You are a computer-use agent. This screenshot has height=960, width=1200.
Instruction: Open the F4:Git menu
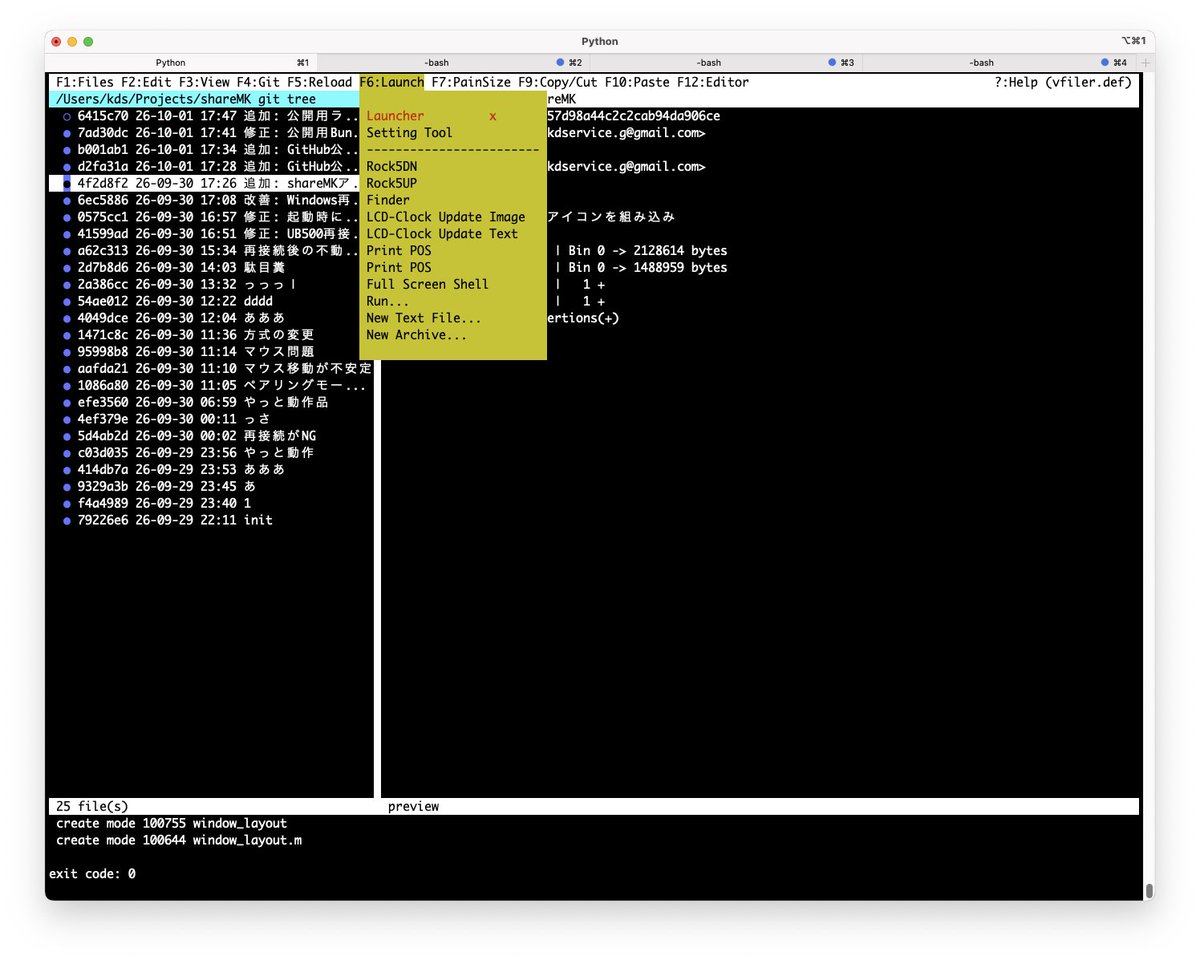coord(258,82)
